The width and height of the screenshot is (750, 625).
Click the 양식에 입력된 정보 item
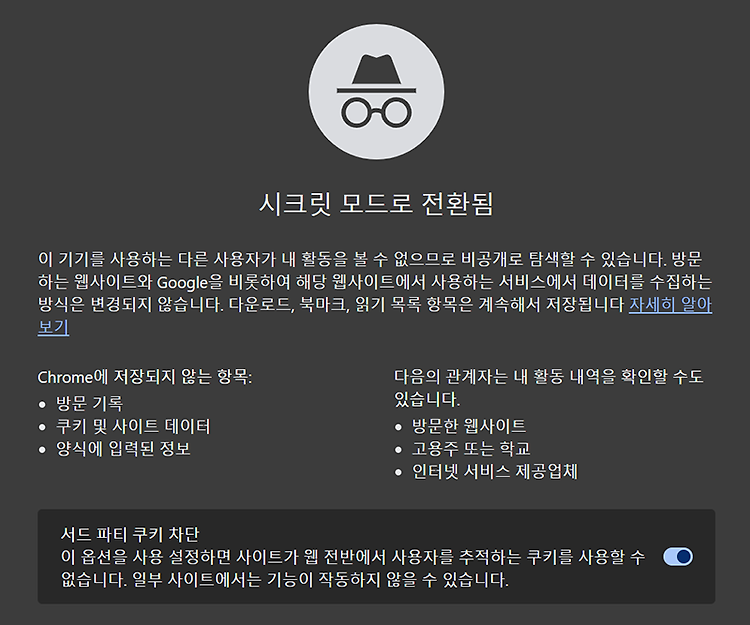pos(123,449)
